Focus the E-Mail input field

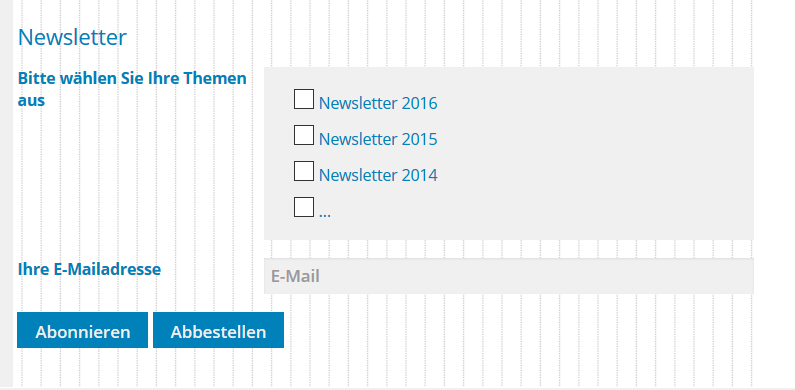[x=509, y=276]
